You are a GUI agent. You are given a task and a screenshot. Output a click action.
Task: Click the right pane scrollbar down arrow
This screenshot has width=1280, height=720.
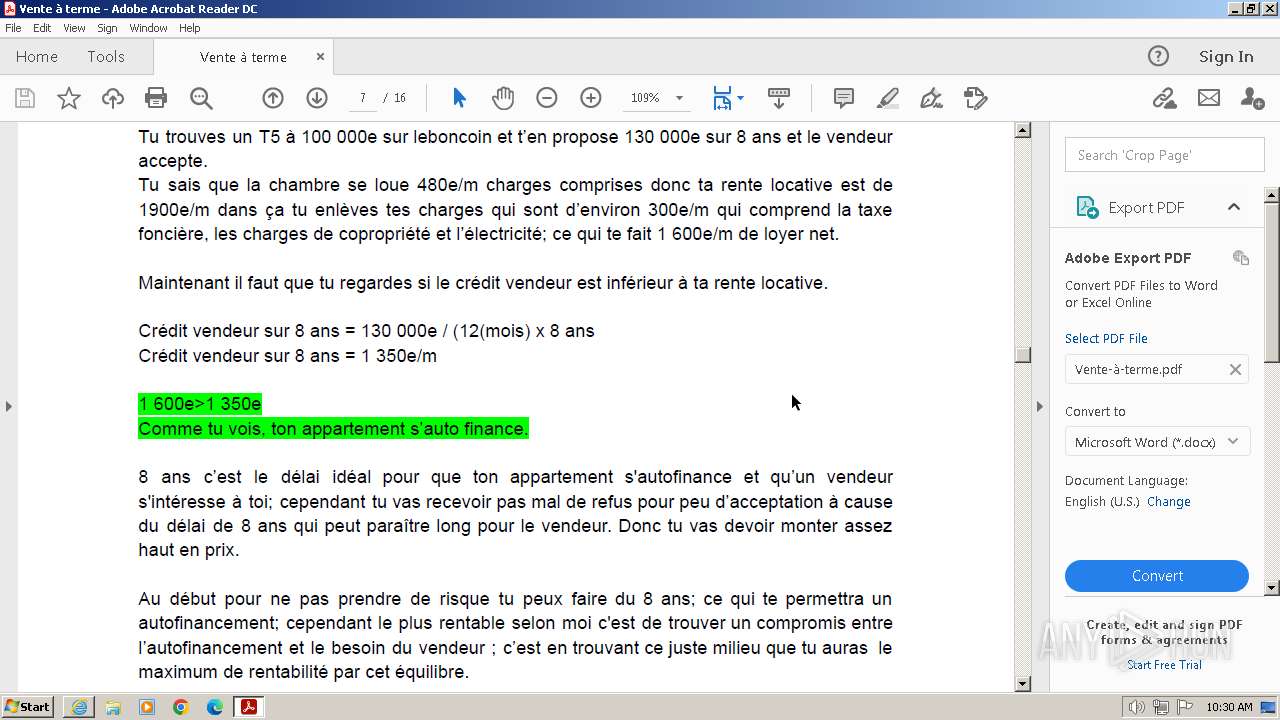pyautogui.click(x=1272, y=588)
